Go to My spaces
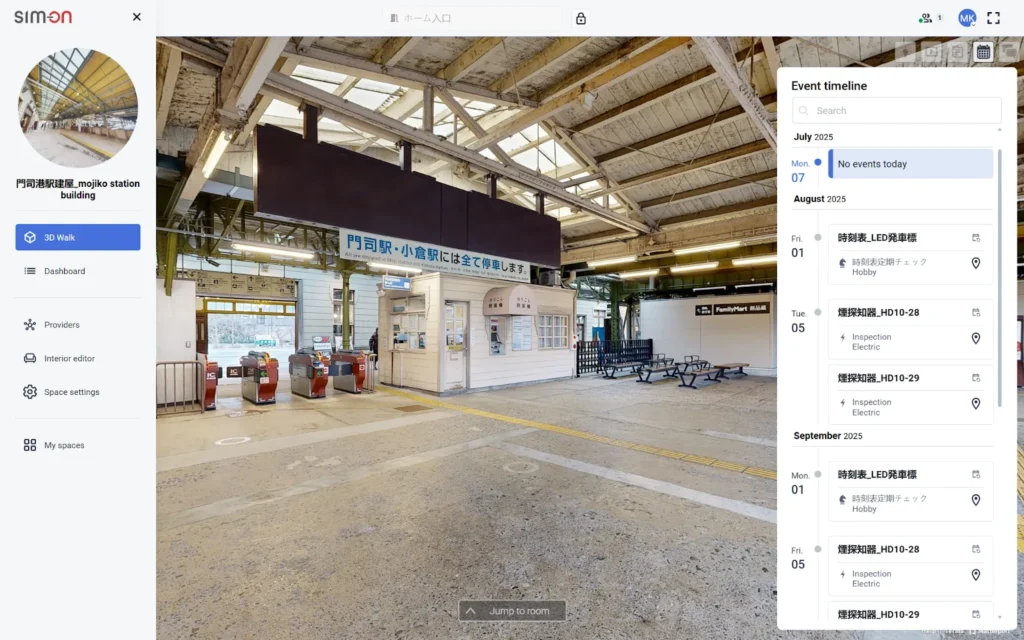 (x=64, y=445)
